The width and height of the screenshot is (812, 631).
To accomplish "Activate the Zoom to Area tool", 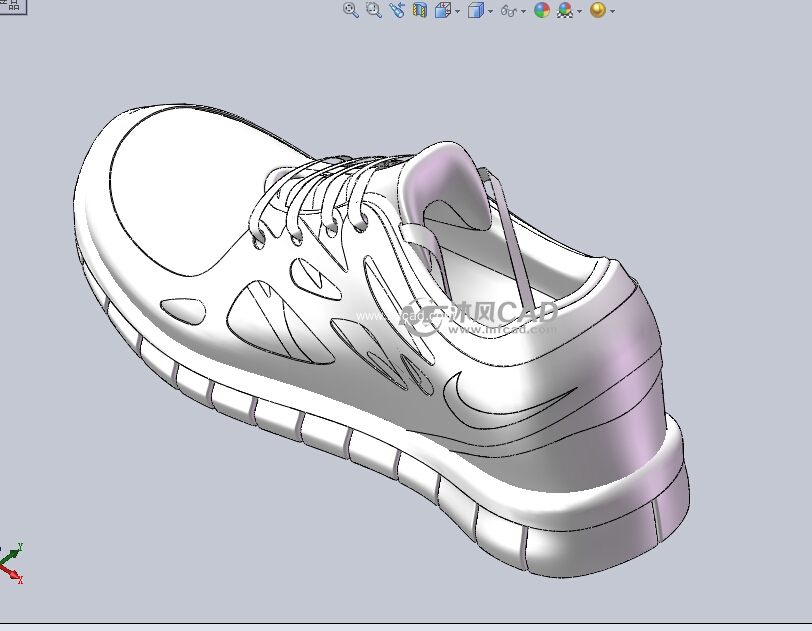I will [x=372, y=10].
